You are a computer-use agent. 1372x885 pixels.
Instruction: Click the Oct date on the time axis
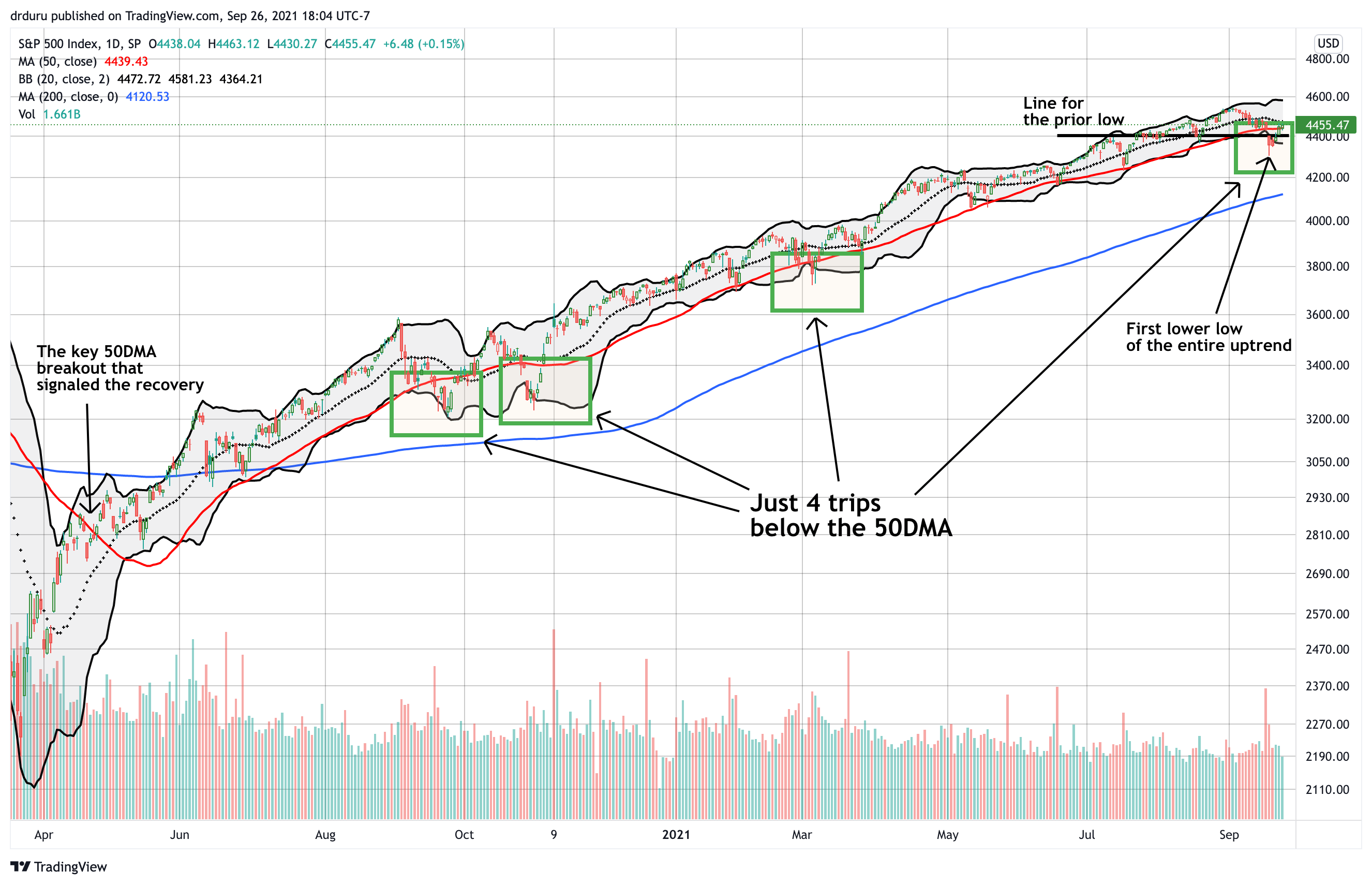point(464,835)
